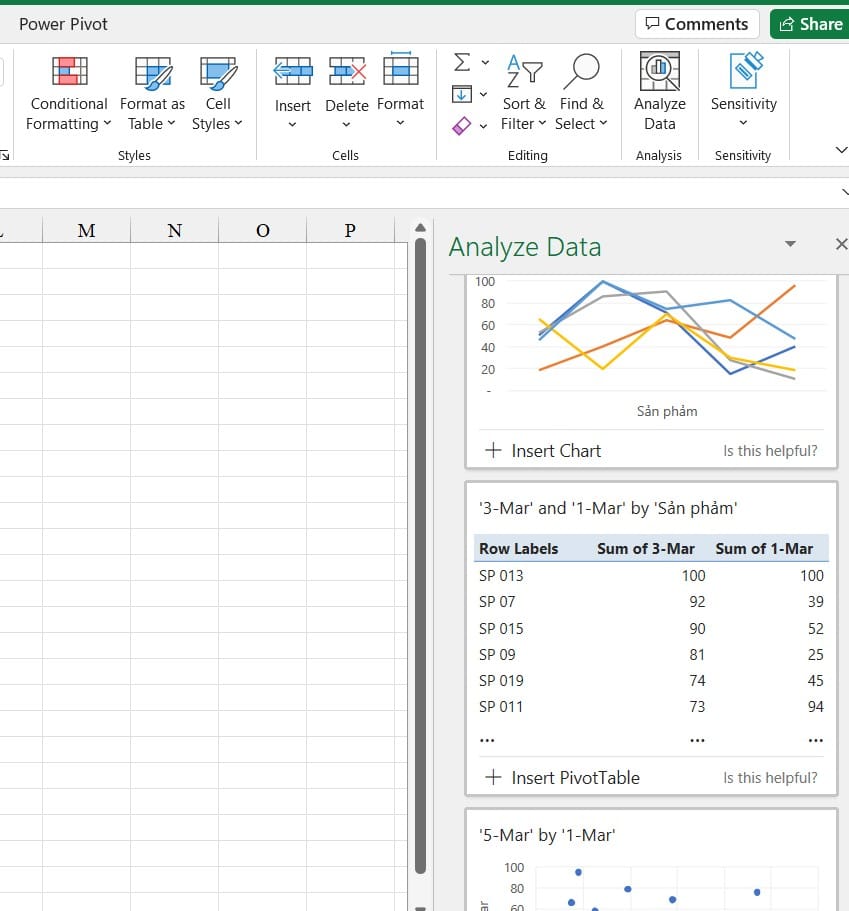Click the Comments button
The height and width of the screenshot is (911, 849).
(697, 24)
